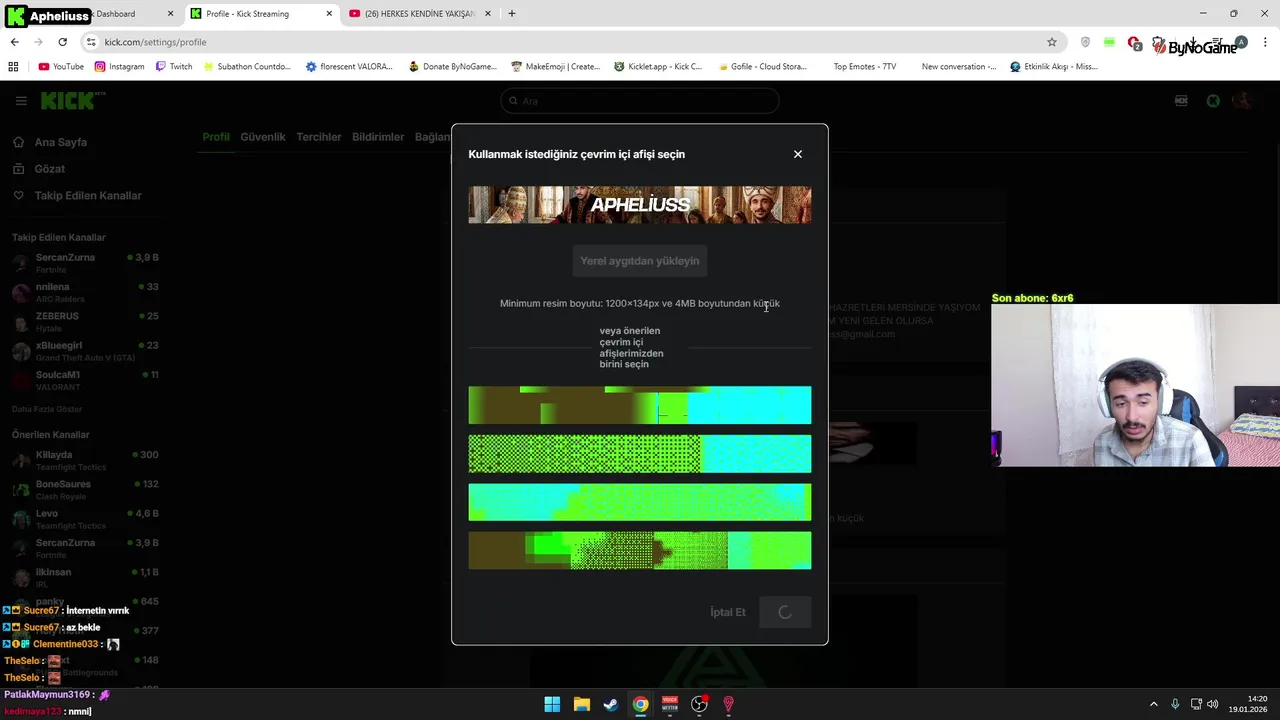Screen dimensions: 1280x720
Task: Switch to the Güvenlik settings tab
Action: click(263, 137)
